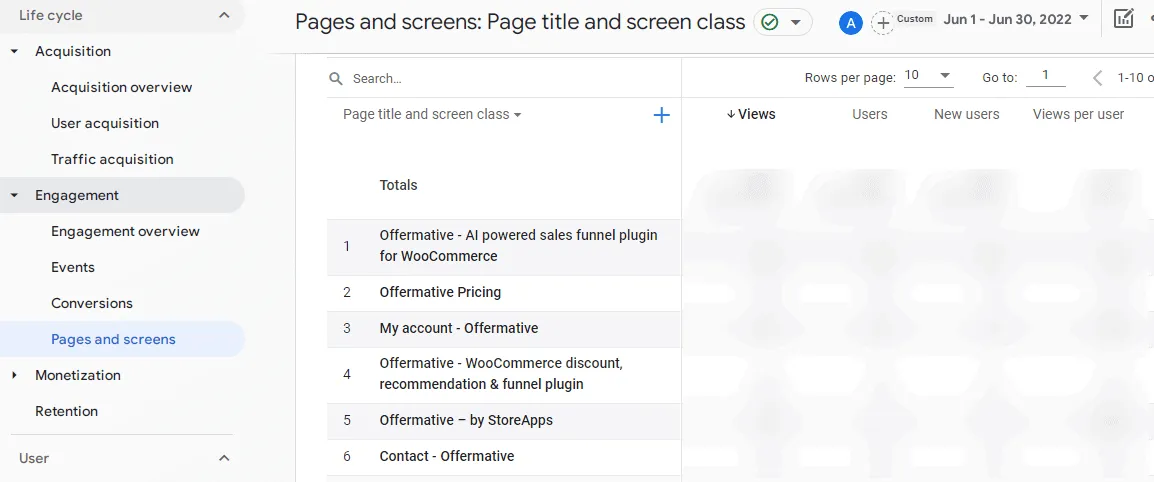
Task: Select the Offermative – by StoreApps row
Action: tap(504, 421)
